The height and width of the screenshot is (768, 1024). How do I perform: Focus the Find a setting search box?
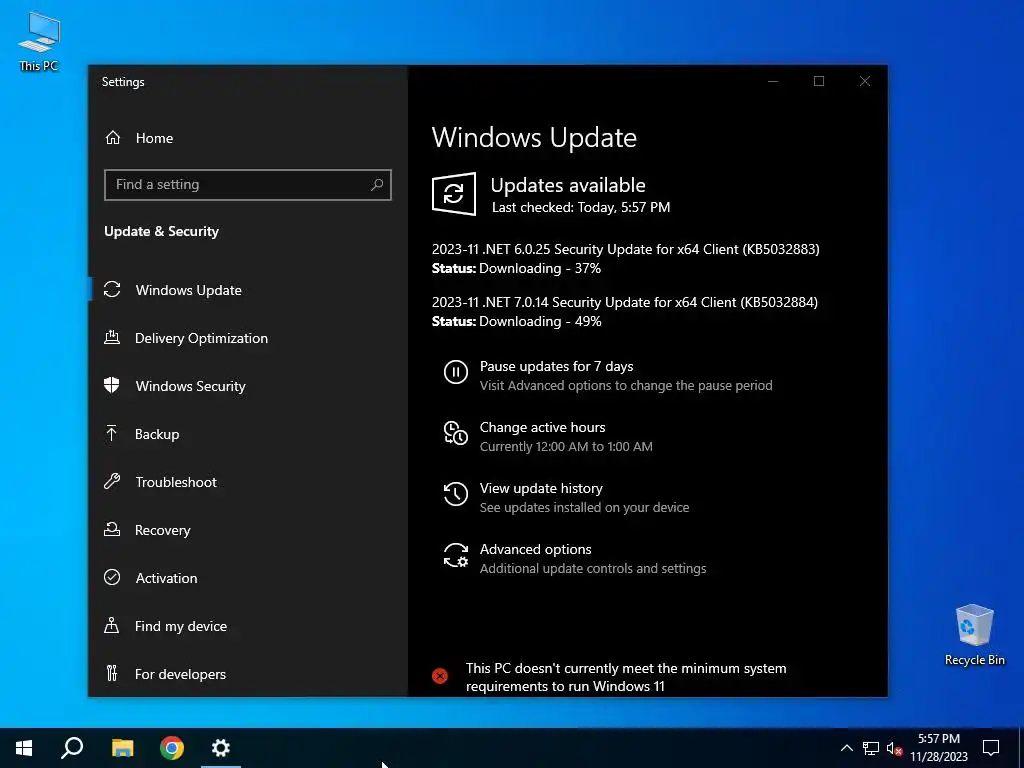click(x=248, y=185)
